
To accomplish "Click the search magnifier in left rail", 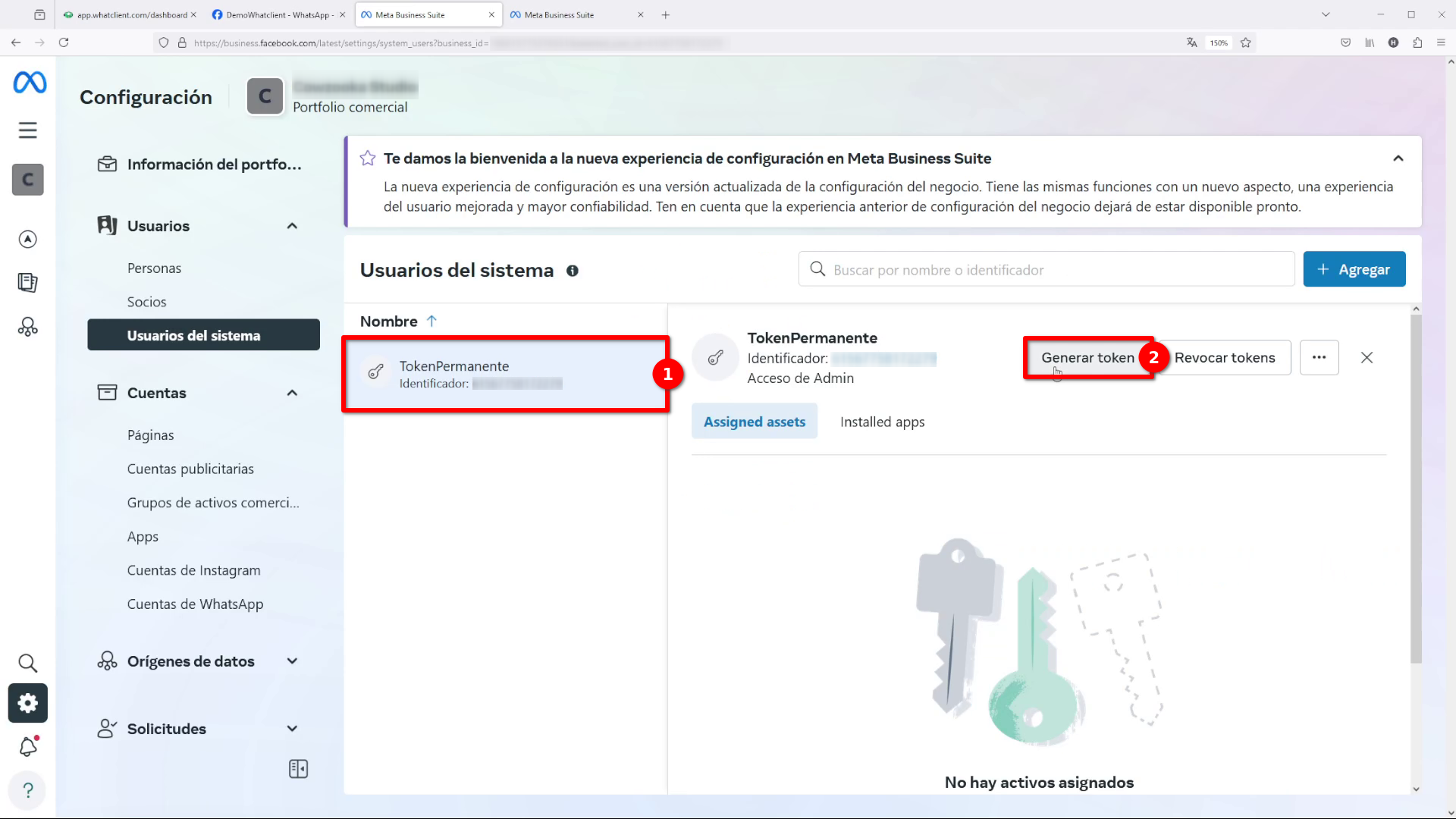I will pos(28,663).
